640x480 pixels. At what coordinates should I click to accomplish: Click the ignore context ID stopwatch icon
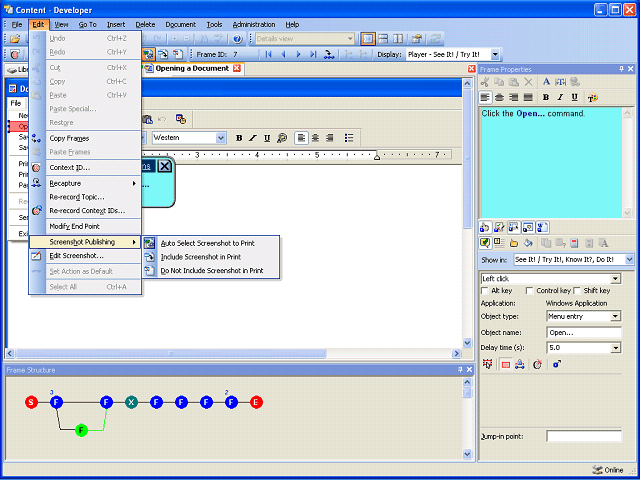tap(538, 364)
